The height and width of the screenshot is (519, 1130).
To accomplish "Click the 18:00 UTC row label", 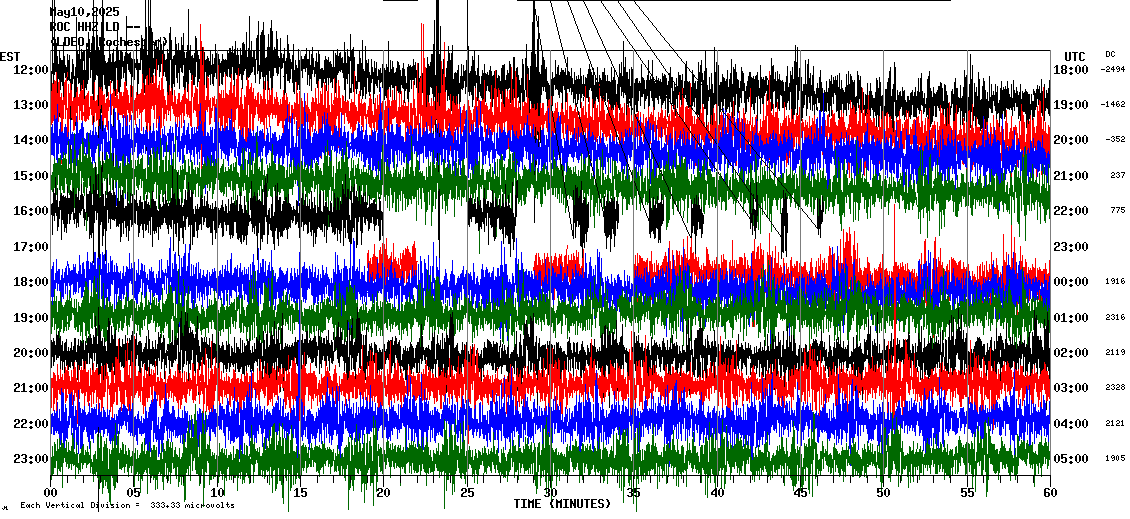I will (x=1071, y=70).
